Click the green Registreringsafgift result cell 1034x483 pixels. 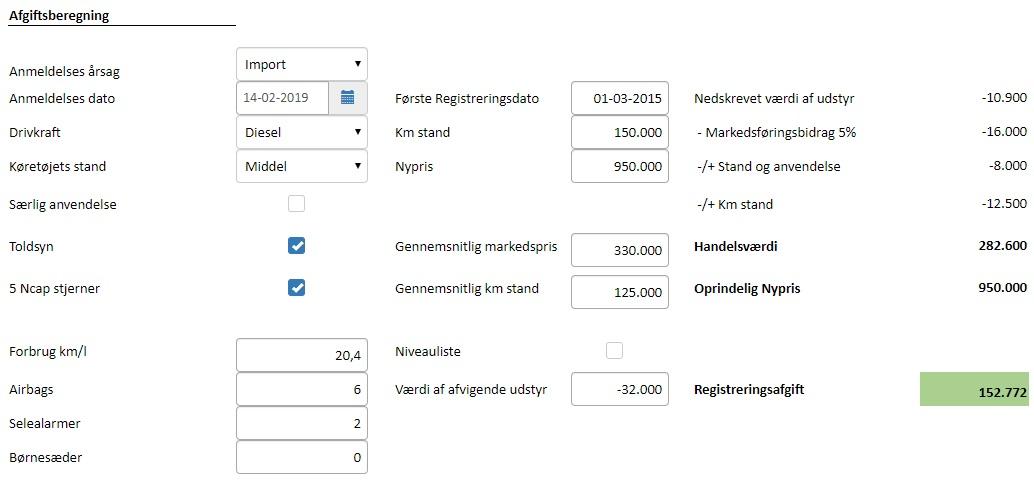pos(974,390)
